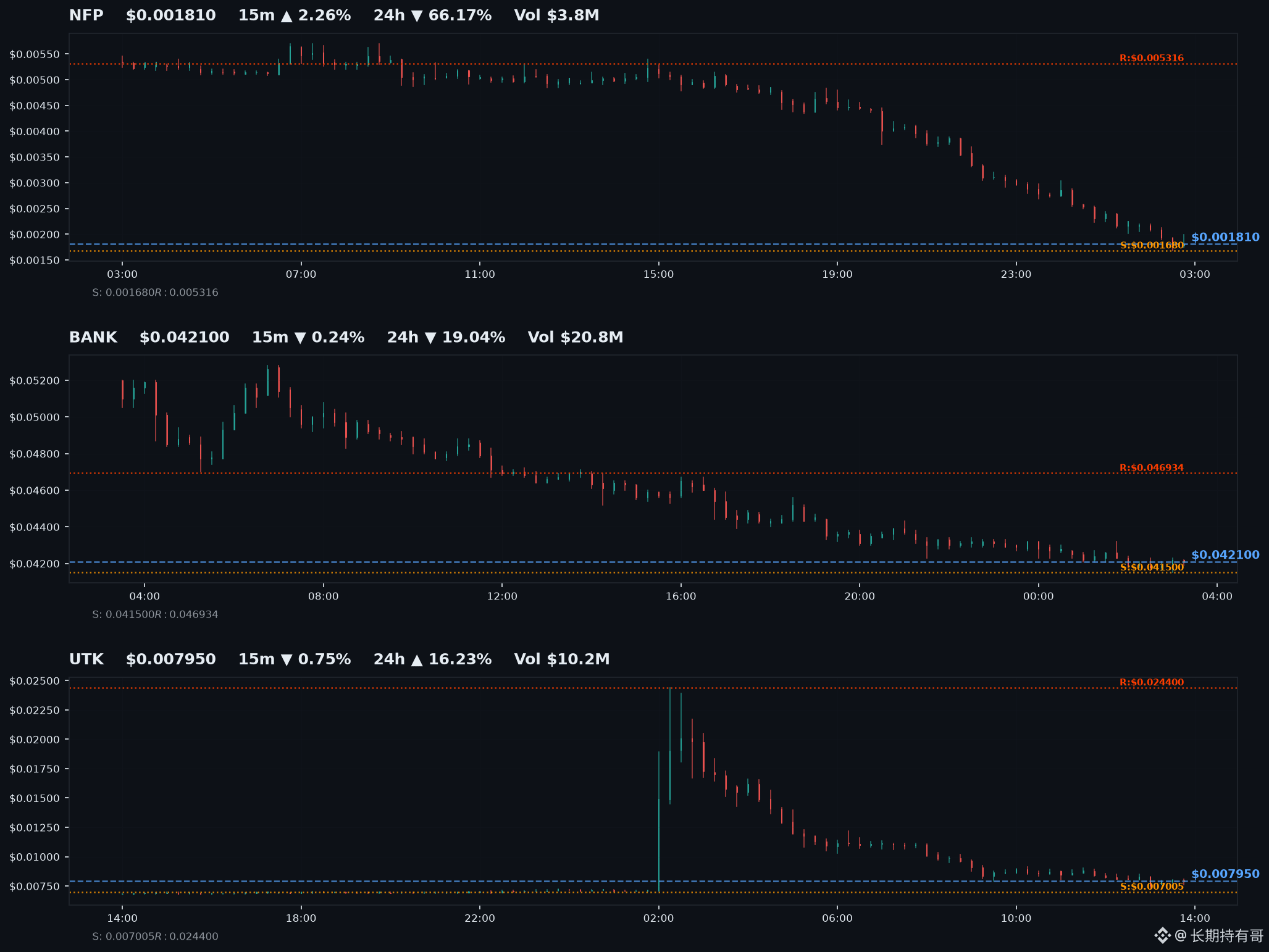Click the 15:00 time axis label
1269x952 pixels.
coord(658,274)
